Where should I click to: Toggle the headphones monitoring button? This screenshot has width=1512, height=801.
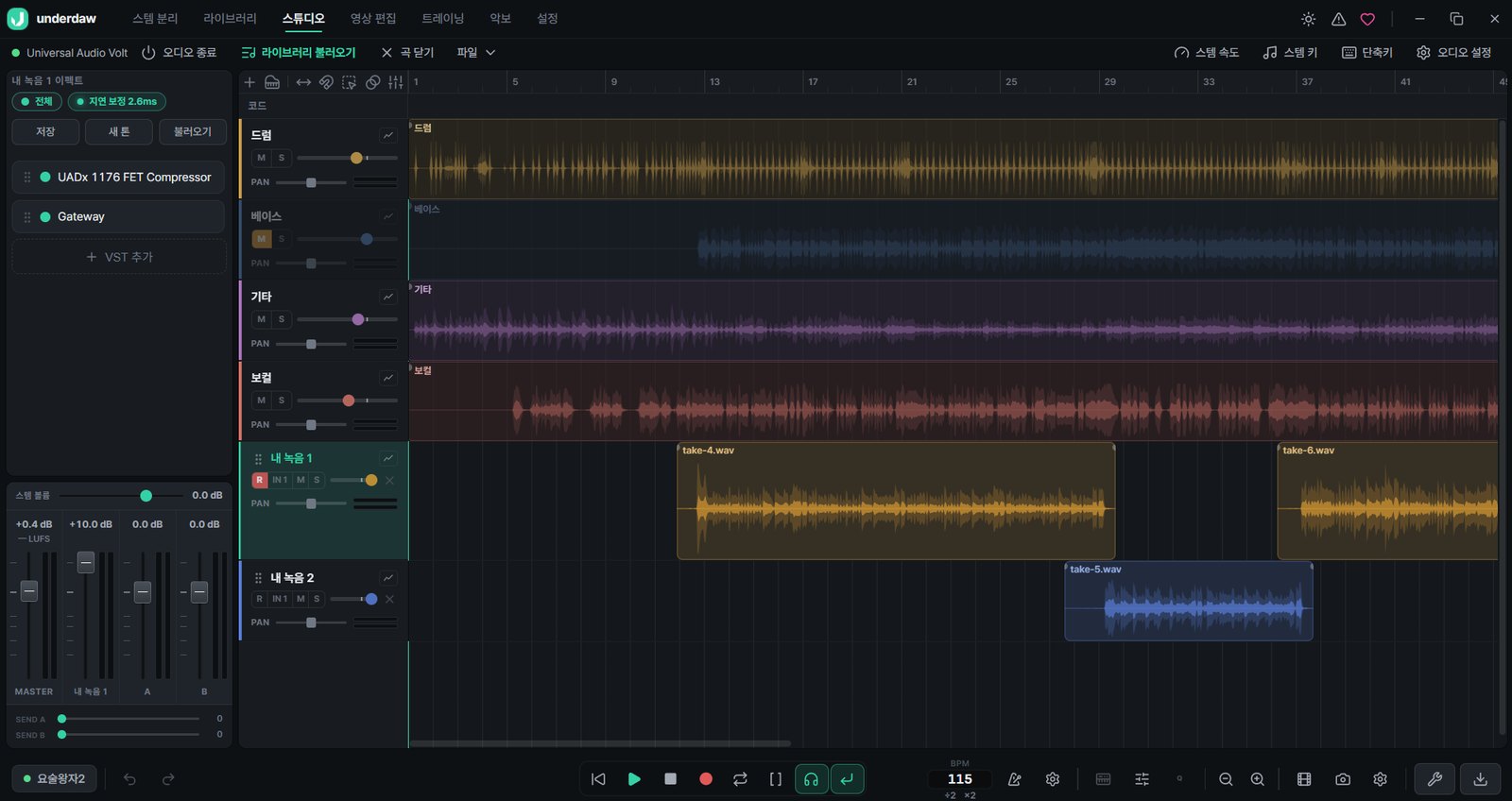811,779
